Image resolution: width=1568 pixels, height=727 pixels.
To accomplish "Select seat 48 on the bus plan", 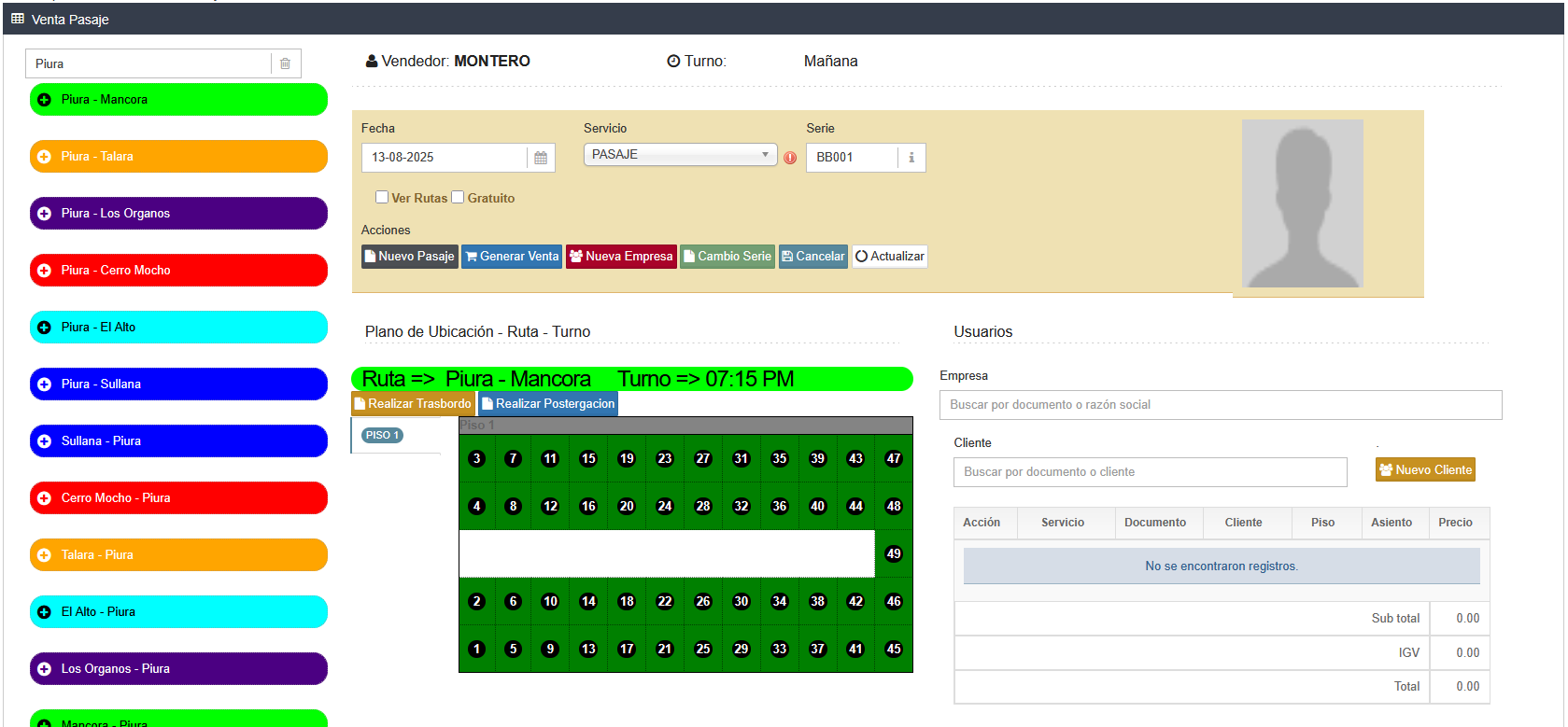I will pyautogui.click(x=894, y=506).
